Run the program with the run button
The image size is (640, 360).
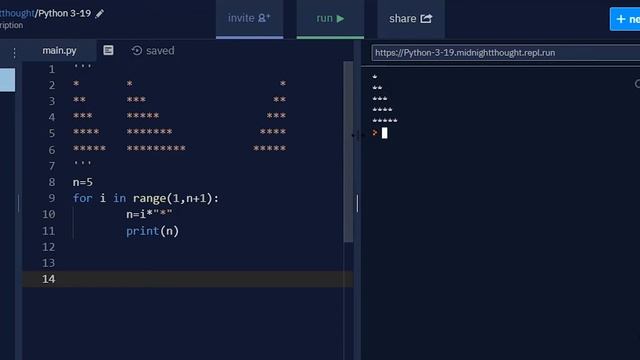click(x=330, y=19)
